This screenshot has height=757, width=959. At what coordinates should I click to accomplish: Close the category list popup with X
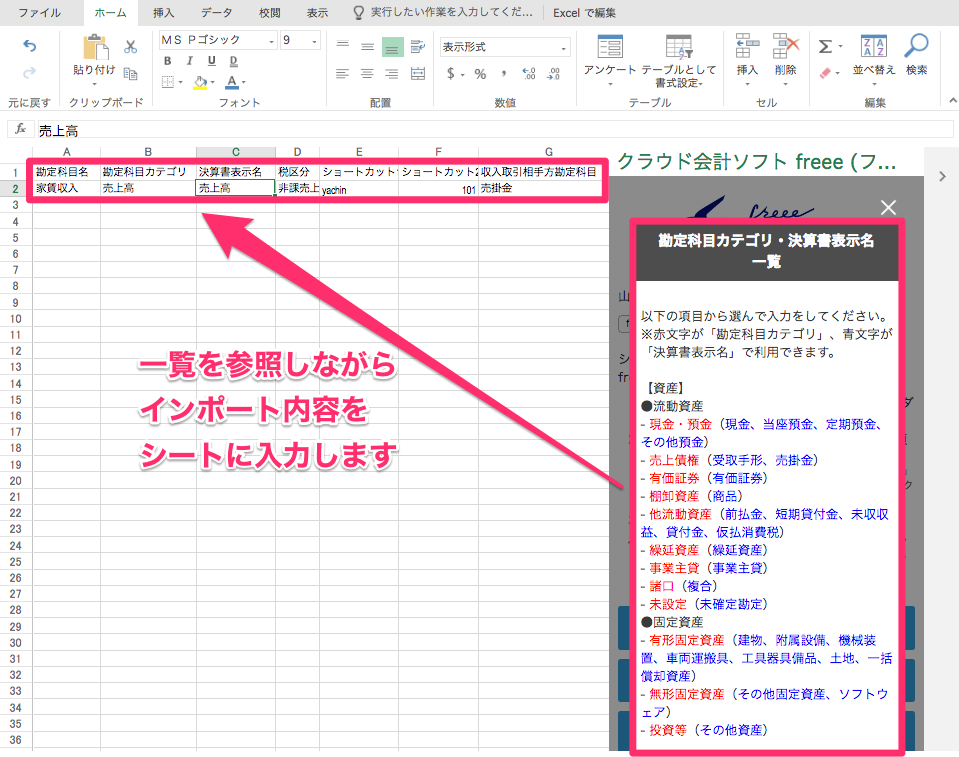click(888, 208)
